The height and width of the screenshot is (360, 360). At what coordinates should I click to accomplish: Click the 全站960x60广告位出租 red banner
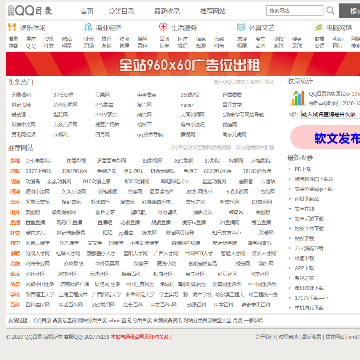(x=183, y=64)
